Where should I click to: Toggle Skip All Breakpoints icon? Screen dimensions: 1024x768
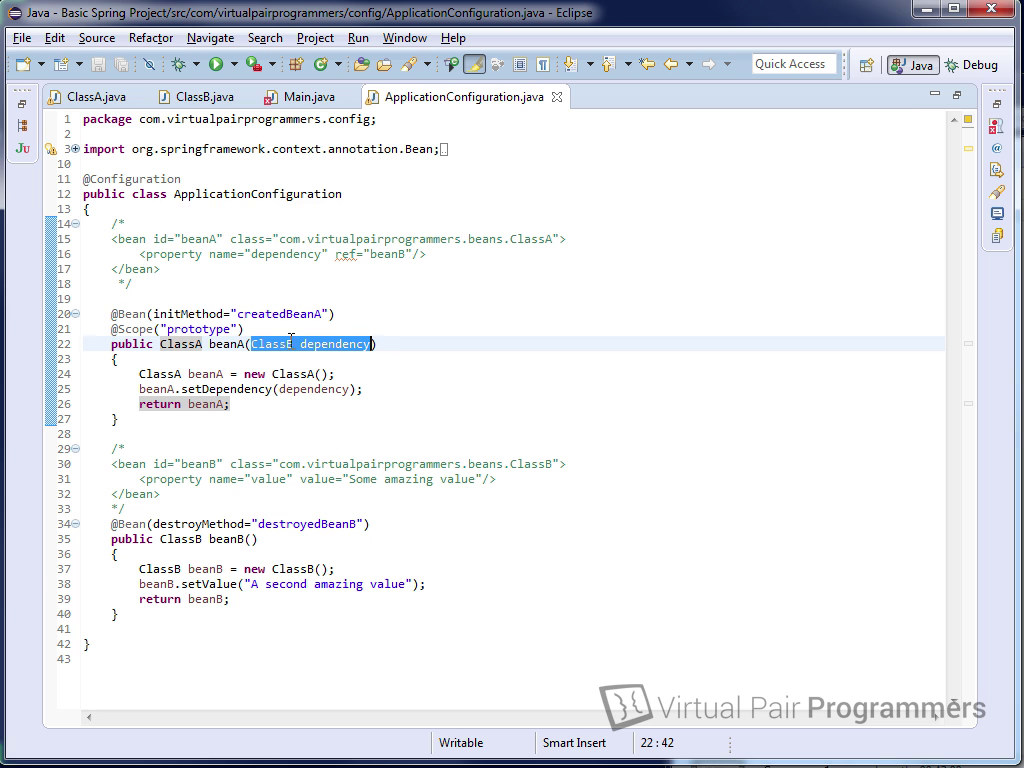point(150,64)
